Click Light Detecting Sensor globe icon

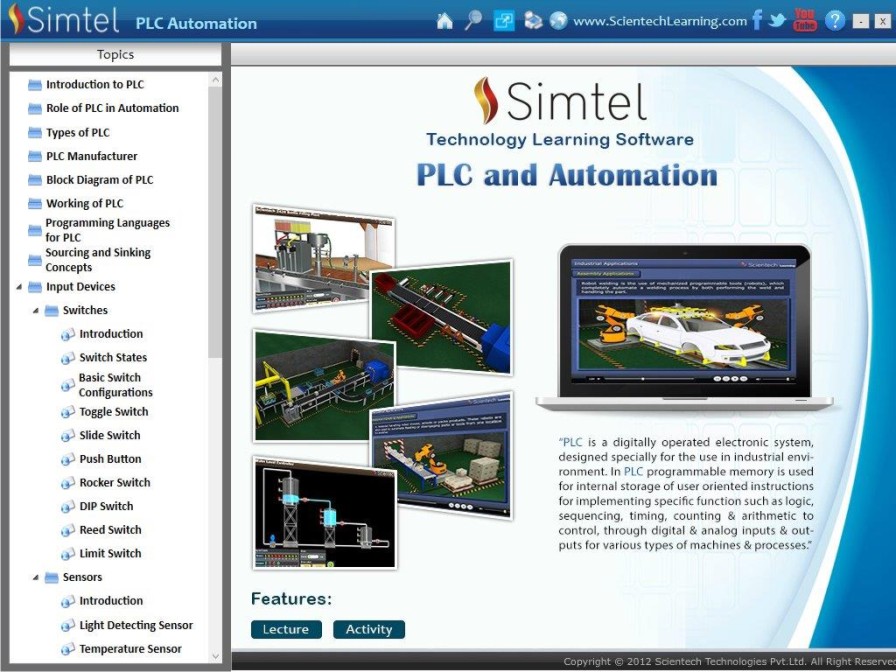(68, 626)
